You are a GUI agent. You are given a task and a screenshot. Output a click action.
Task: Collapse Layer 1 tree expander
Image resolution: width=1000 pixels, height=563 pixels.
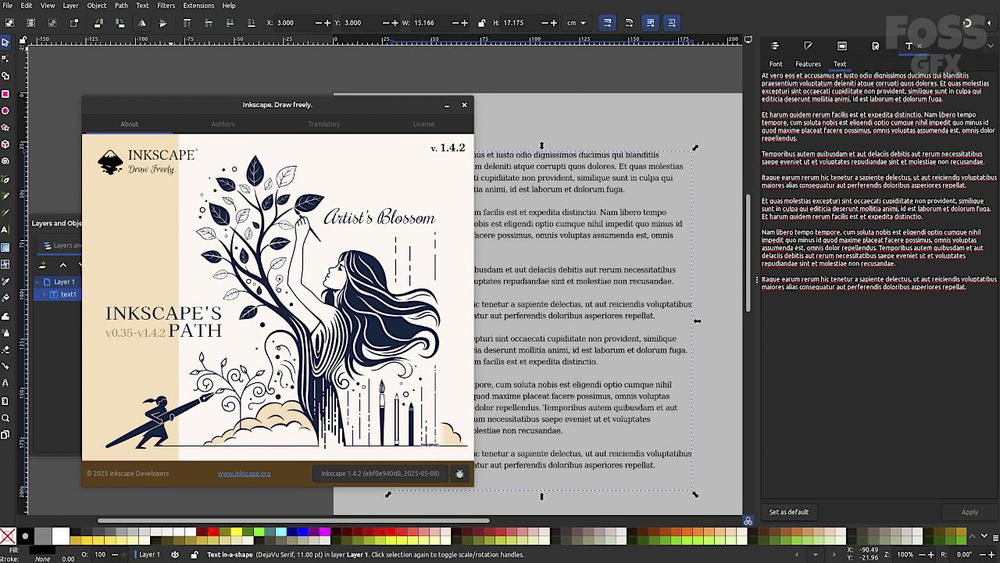[x=38, y=282]
